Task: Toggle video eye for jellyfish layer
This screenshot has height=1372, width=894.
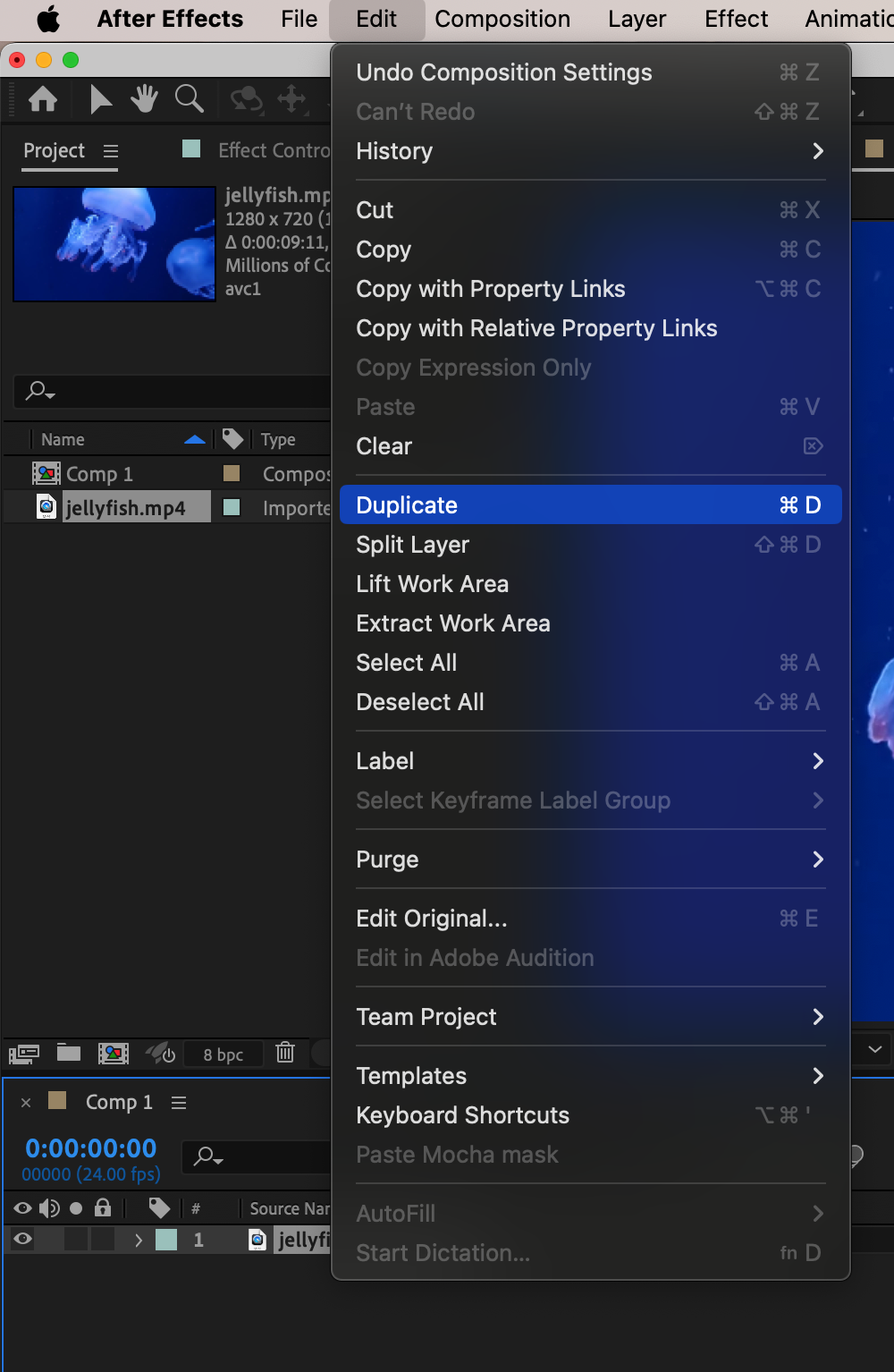Action: click(23, 1239)
